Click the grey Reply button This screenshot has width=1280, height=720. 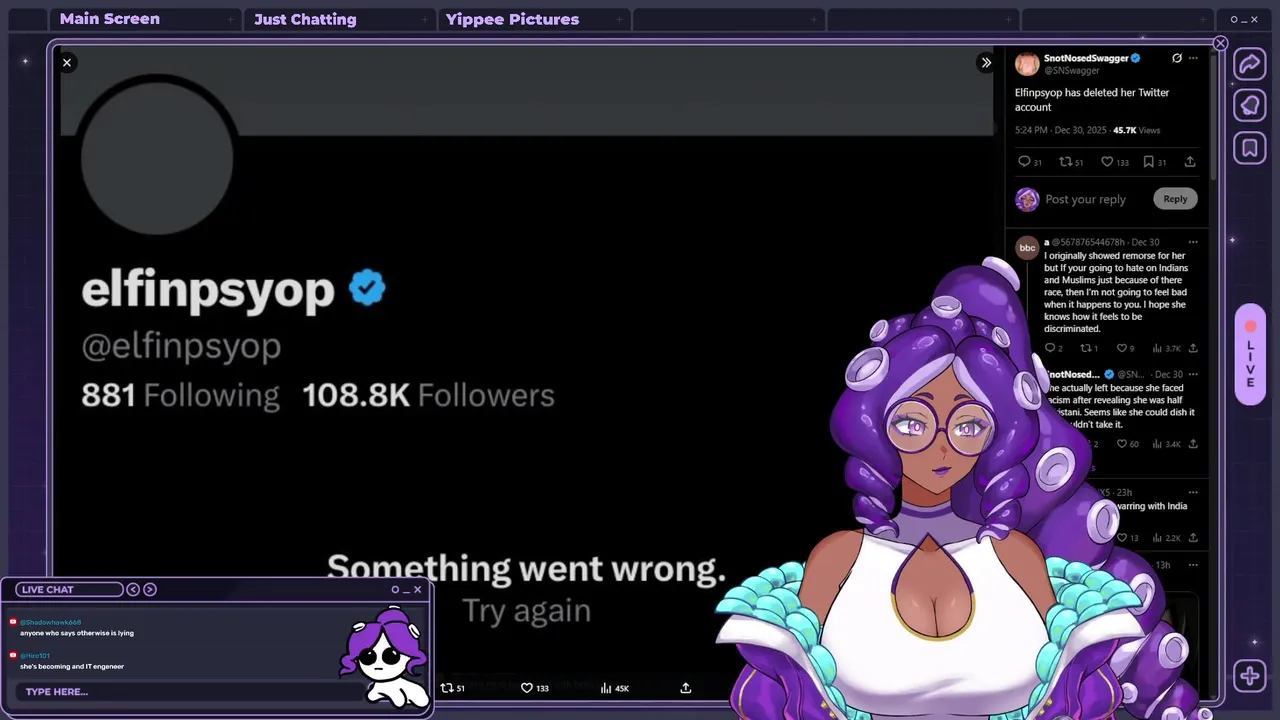point(1175,199)
